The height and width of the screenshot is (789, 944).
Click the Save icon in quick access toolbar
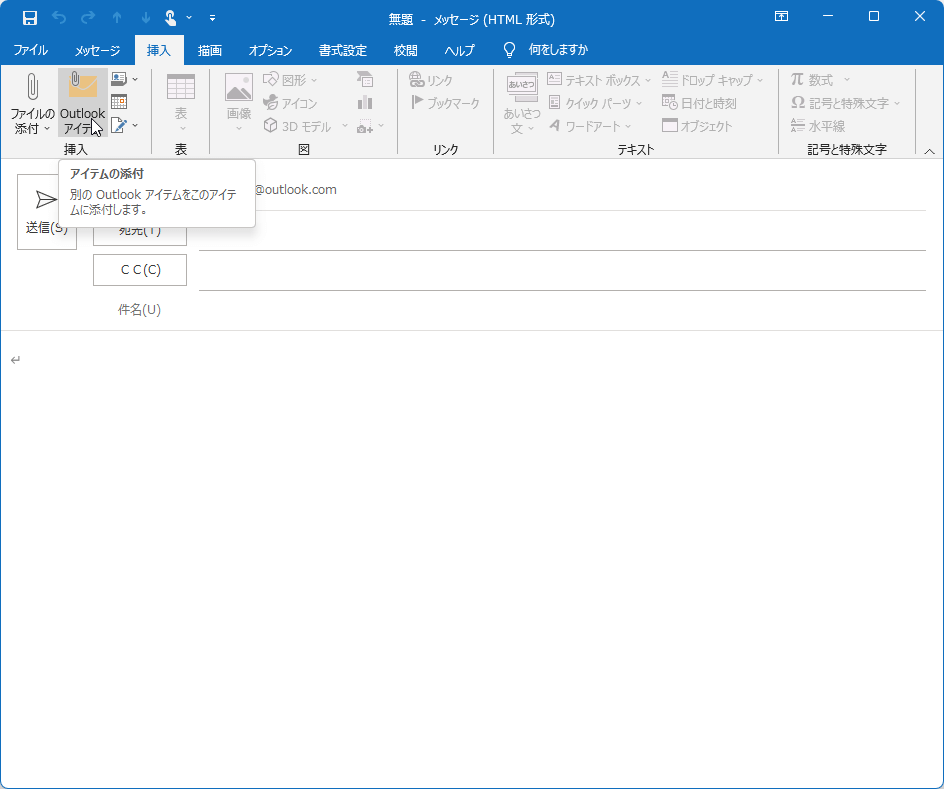[x=30, y=18]
